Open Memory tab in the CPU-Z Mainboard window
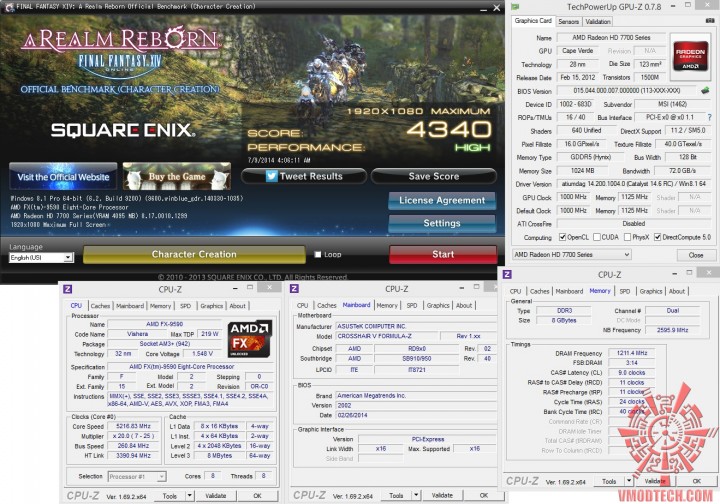 point(387,305)
